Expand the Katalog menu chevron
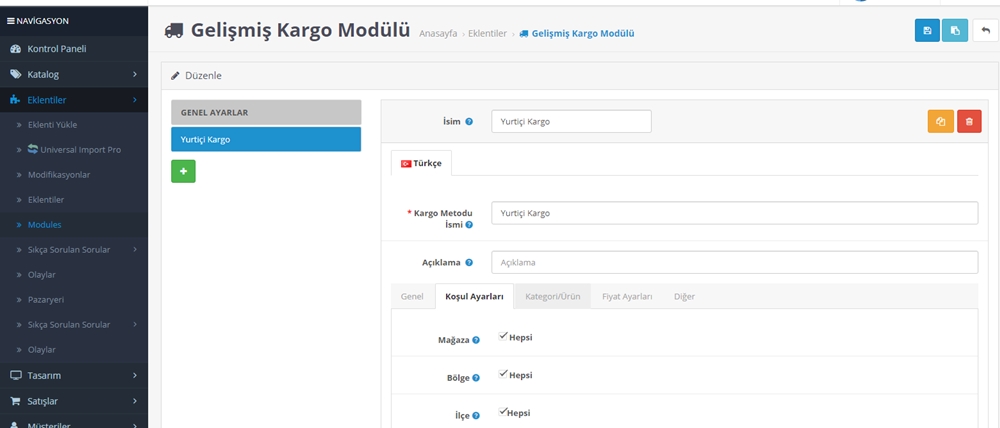Screen dimensions: 1000x428 (135, 75)
